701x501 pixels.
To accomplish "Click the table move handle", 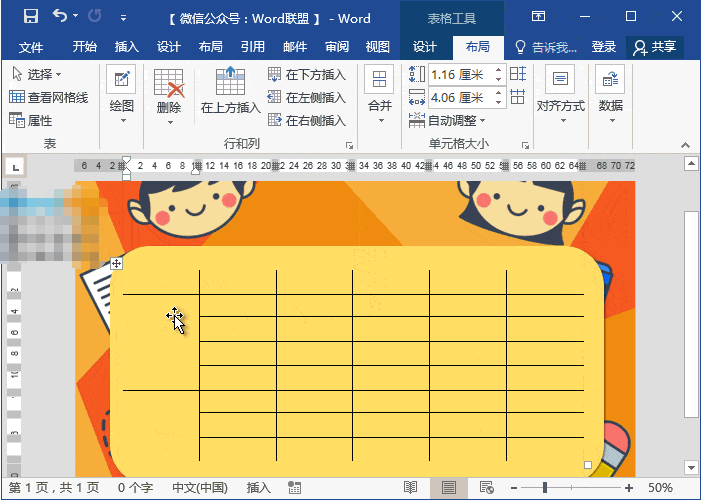I will coord(116,263).
